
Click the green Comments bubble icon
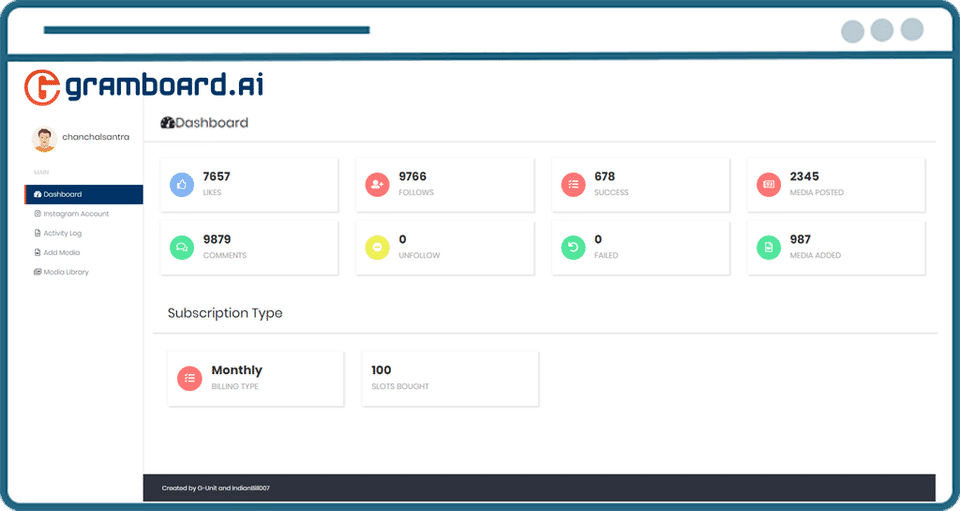click(x=182, y=247)
